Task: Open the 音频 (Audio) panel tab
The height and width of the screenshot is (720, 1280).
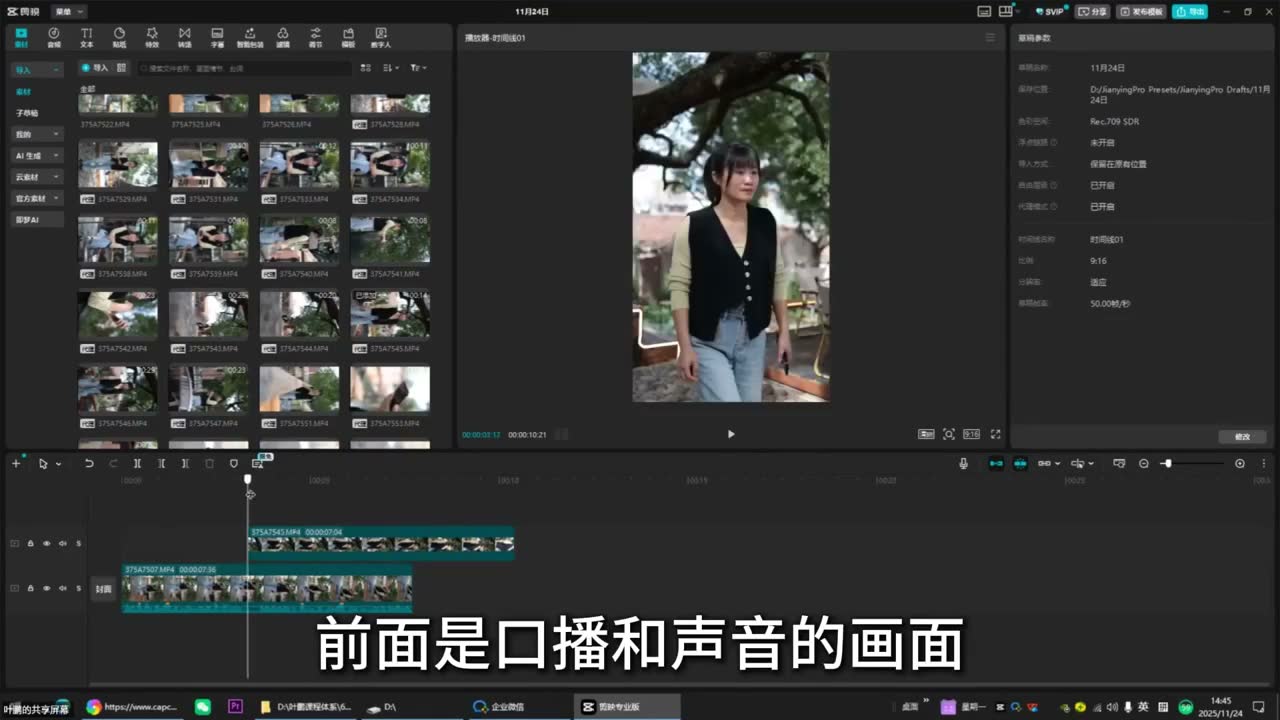Action: coord(54,38)
